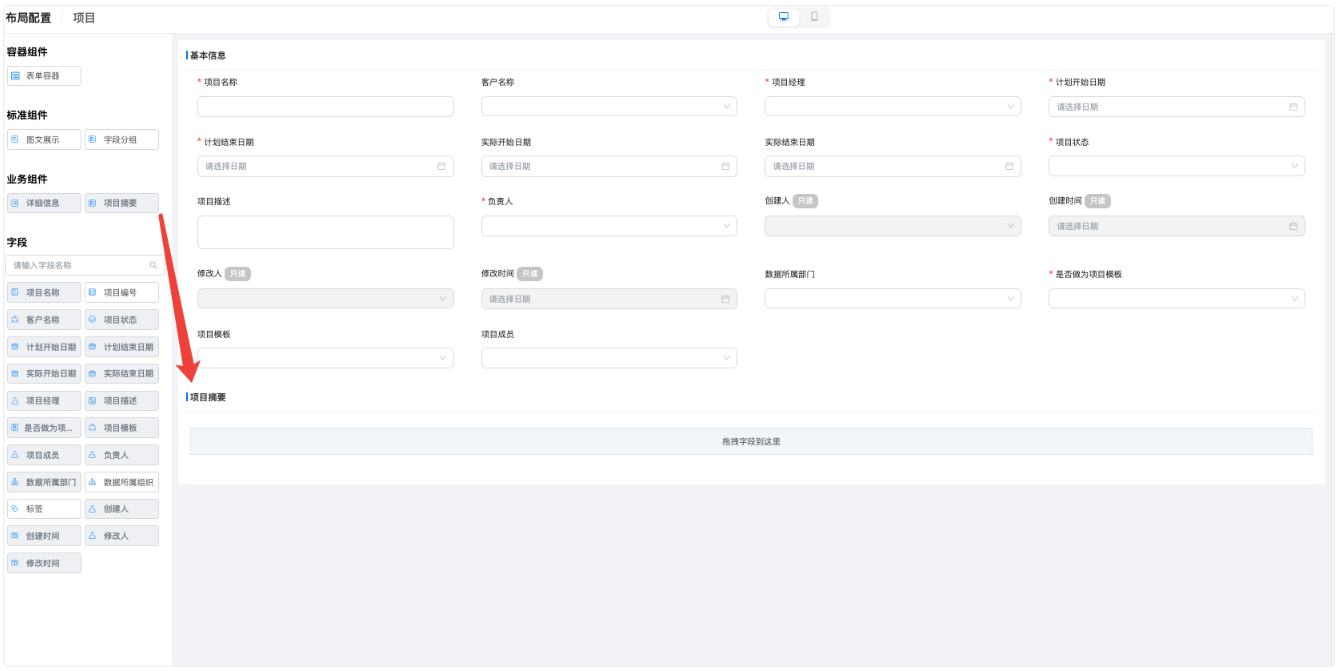Pick the 修改时间 field chip in sidebar
Viewport: 1339px width, 671px height.
pos(44,563)
